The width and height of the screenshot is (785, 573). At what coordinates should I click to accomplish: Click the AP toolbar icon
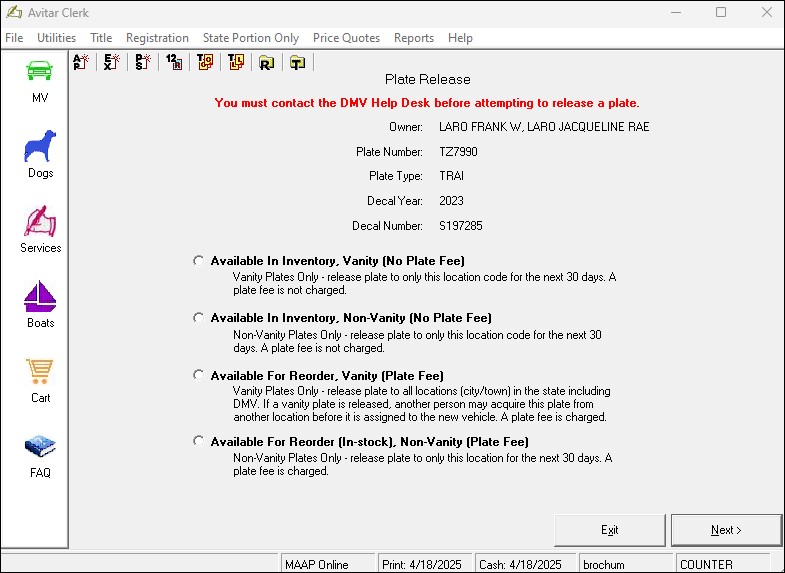click(x=82, y=62)
